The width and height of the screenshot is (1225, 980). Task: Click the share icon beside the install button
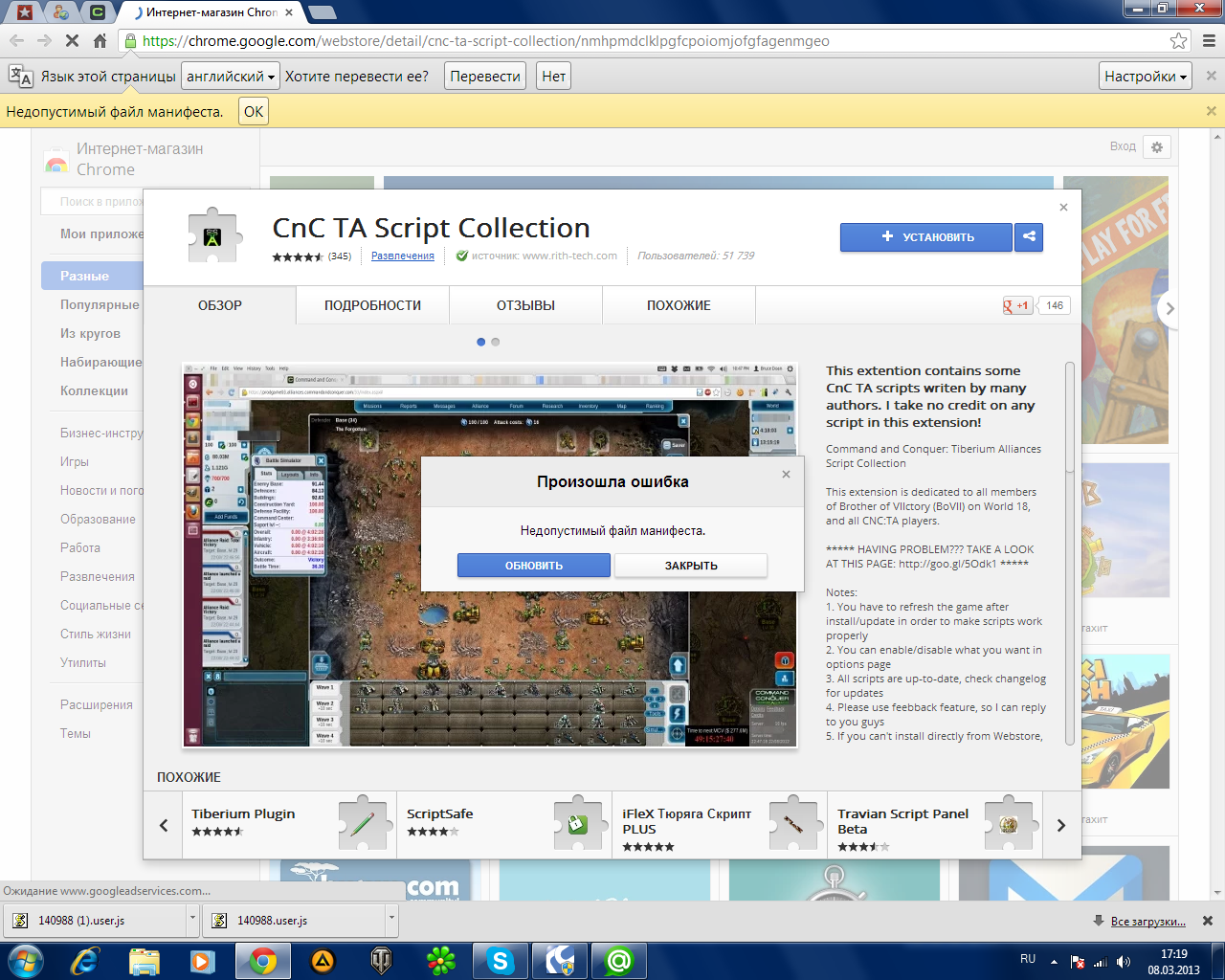[1029, 236]
